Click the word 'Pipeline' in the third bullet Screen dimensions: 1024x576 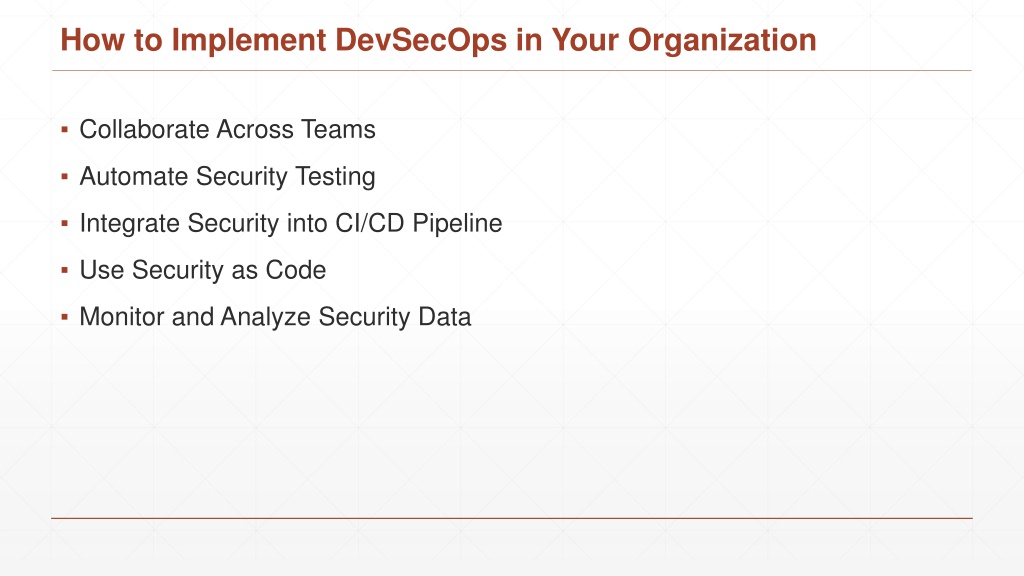(x=457, y=223)
